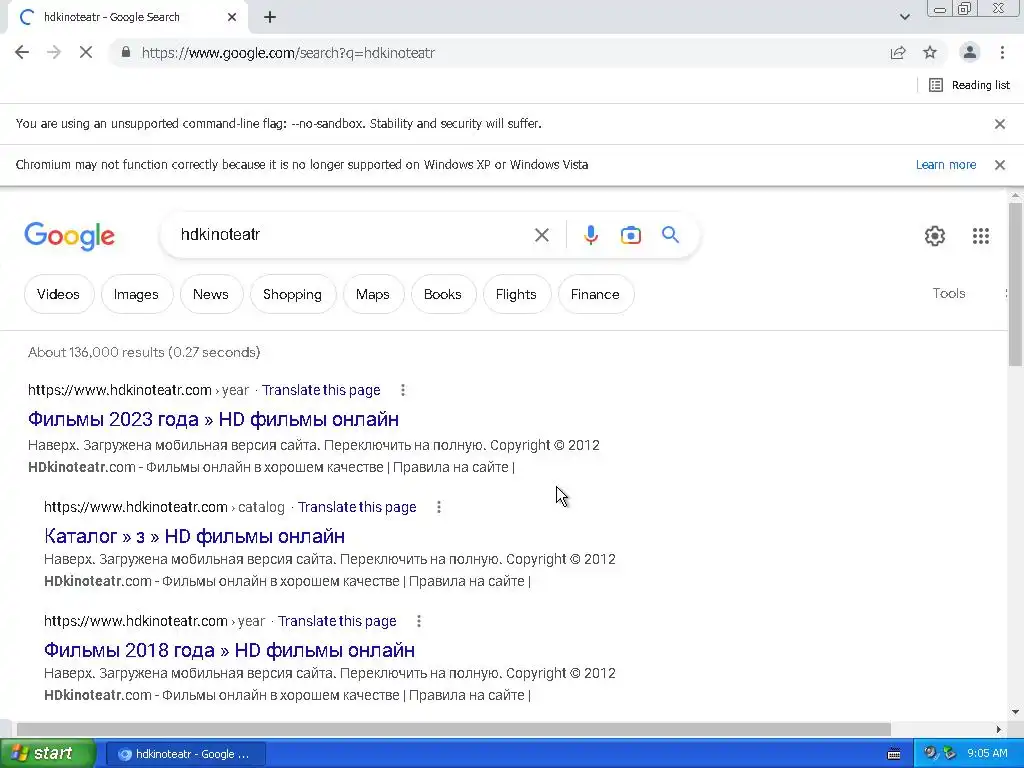The width and height of the screenshot is (1024, 768).
Task: Switch to Shopping results
Action: 293,294
